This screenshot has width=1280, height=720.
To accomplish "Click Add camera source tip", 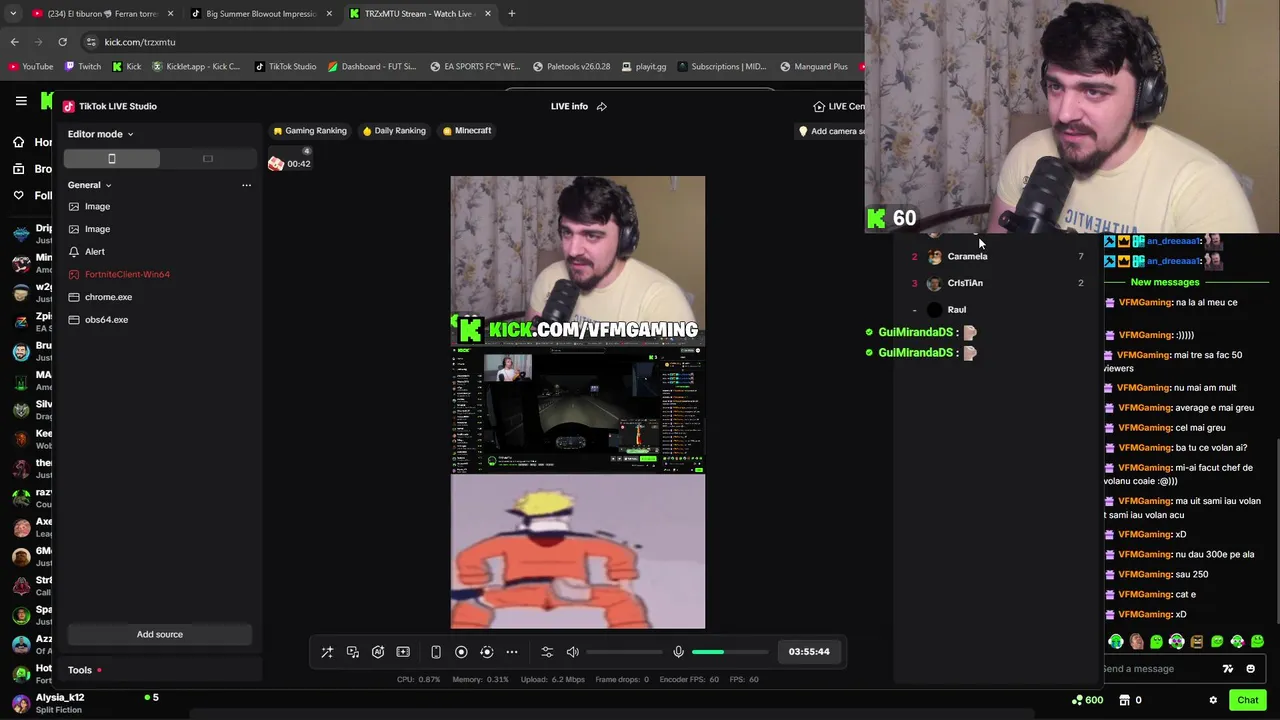I will point(830,131).
